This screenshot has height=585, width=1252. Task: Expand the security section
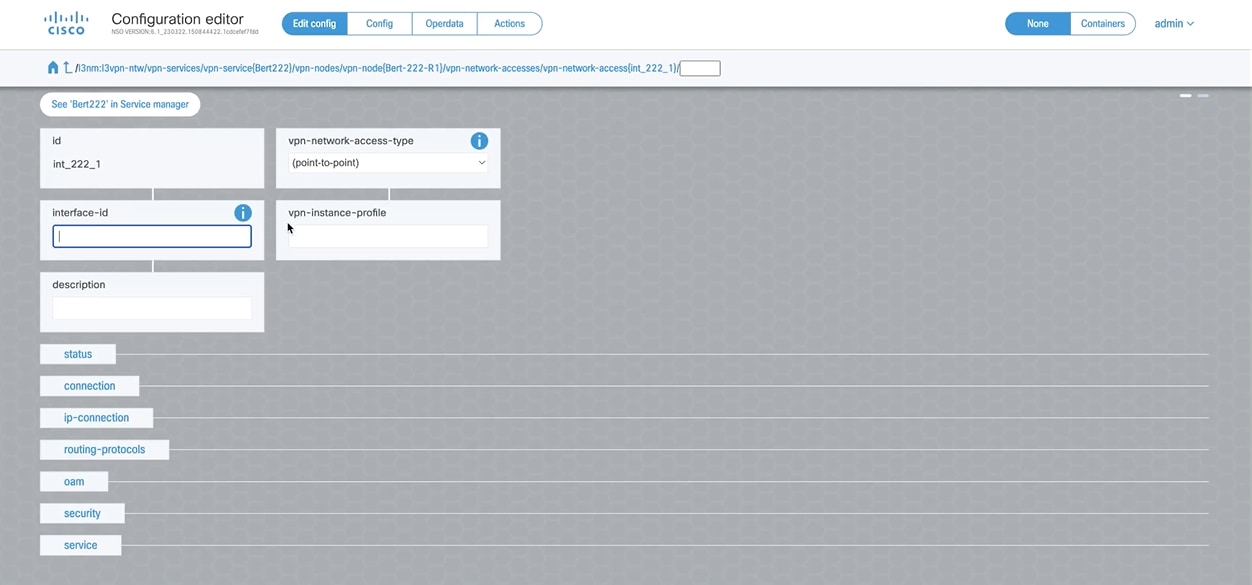click(x=81, y=512)
